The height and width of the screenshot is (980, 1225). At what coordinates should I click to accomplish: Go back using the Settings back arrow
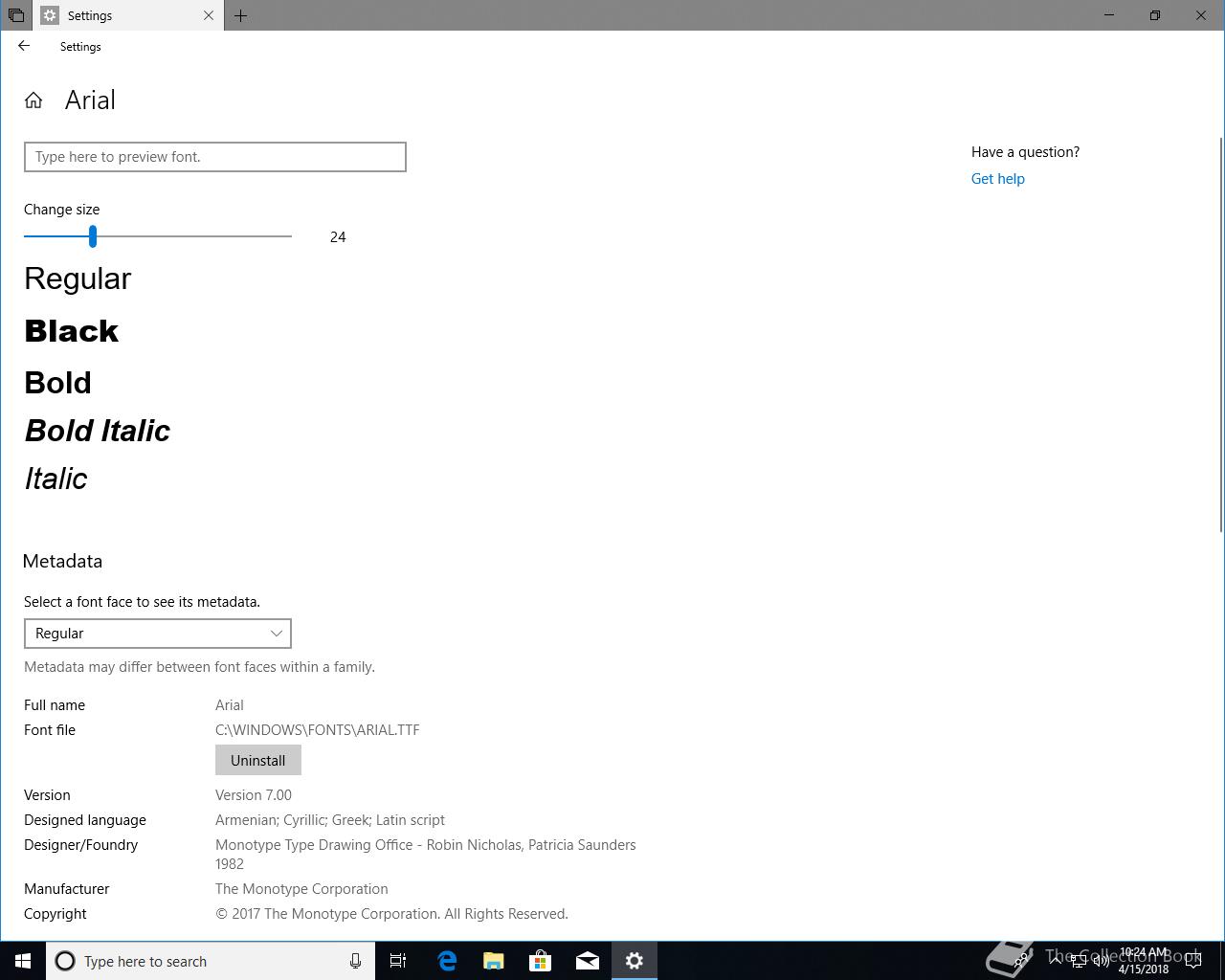tap(24, 46)
